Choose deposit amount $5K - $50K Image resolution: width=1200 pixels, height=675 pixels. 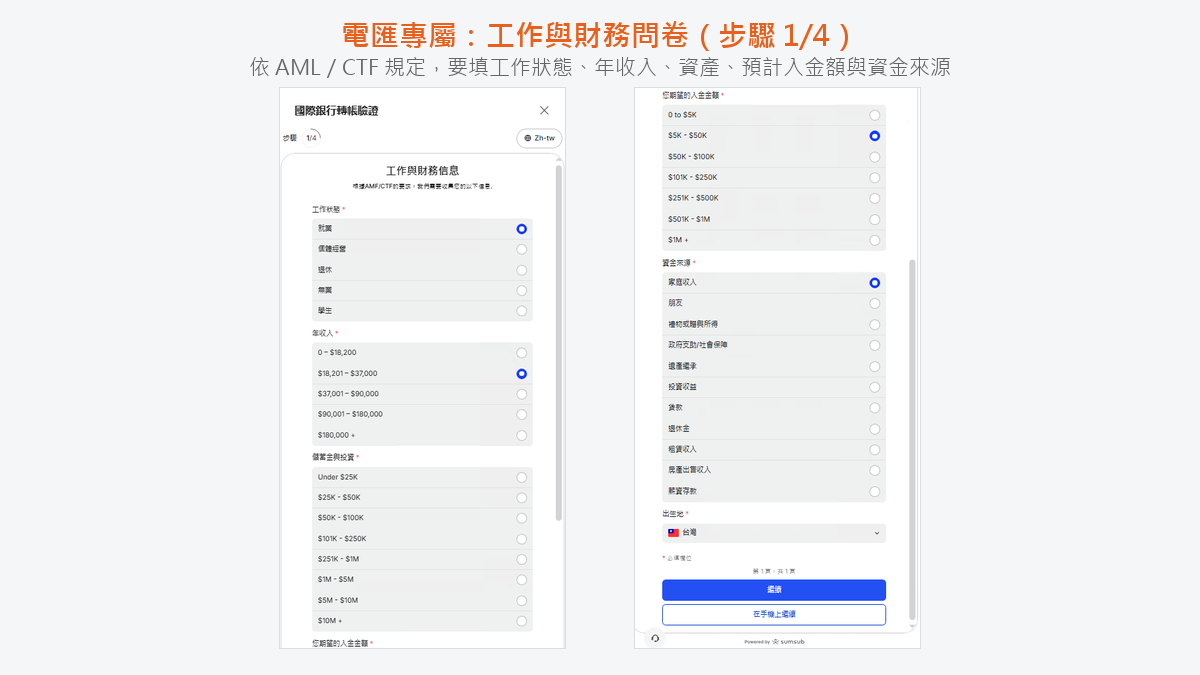[774, 135]
